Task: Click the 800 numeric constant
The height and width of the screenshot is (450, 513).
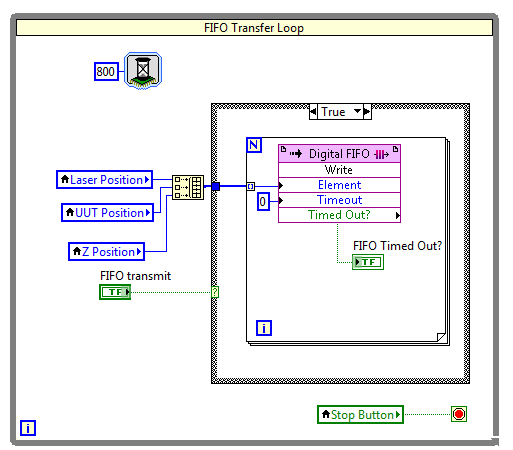Action: pyautogui.click(x=106, y=71)
